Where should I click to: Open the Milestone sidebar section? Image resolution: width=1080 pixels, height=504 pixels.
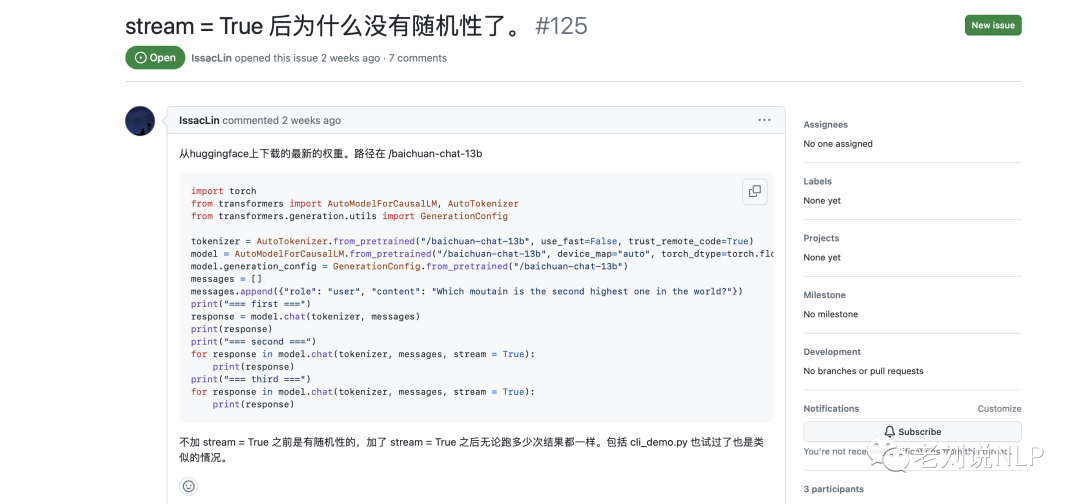823,296
